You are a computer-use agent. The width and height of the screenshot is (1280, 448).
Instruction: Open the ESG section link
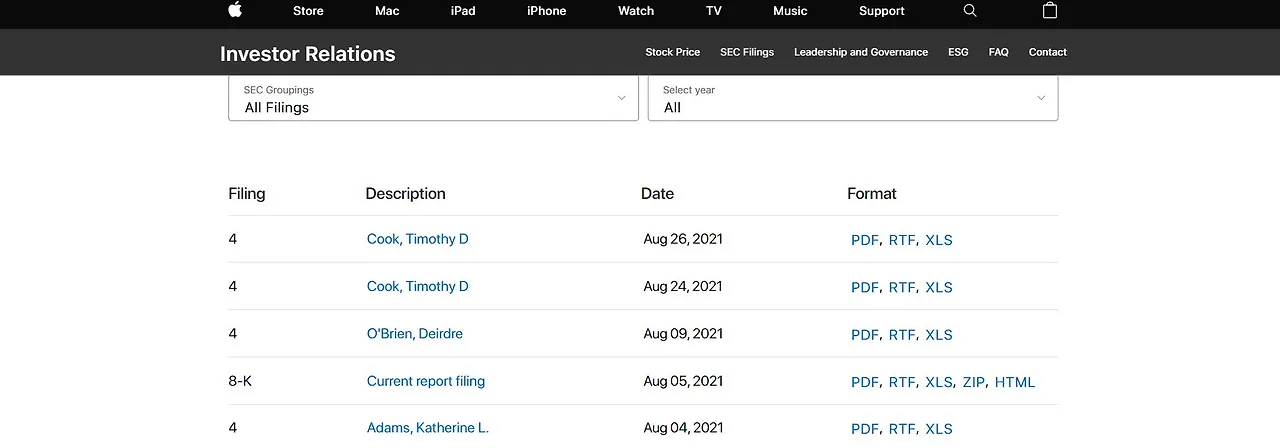tap(958, 52)
